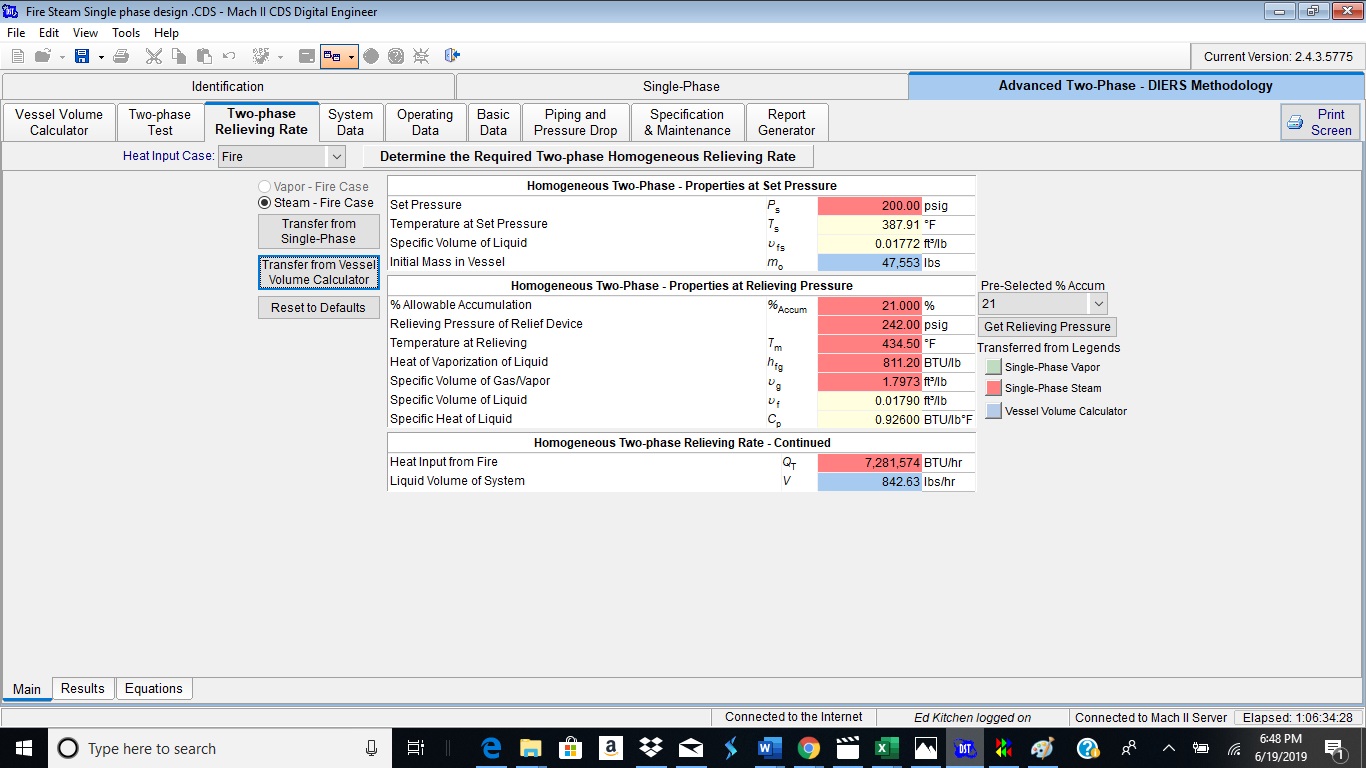Click the Set Pressure value field
Viewport: 1366px width, 768px height.
870,206
